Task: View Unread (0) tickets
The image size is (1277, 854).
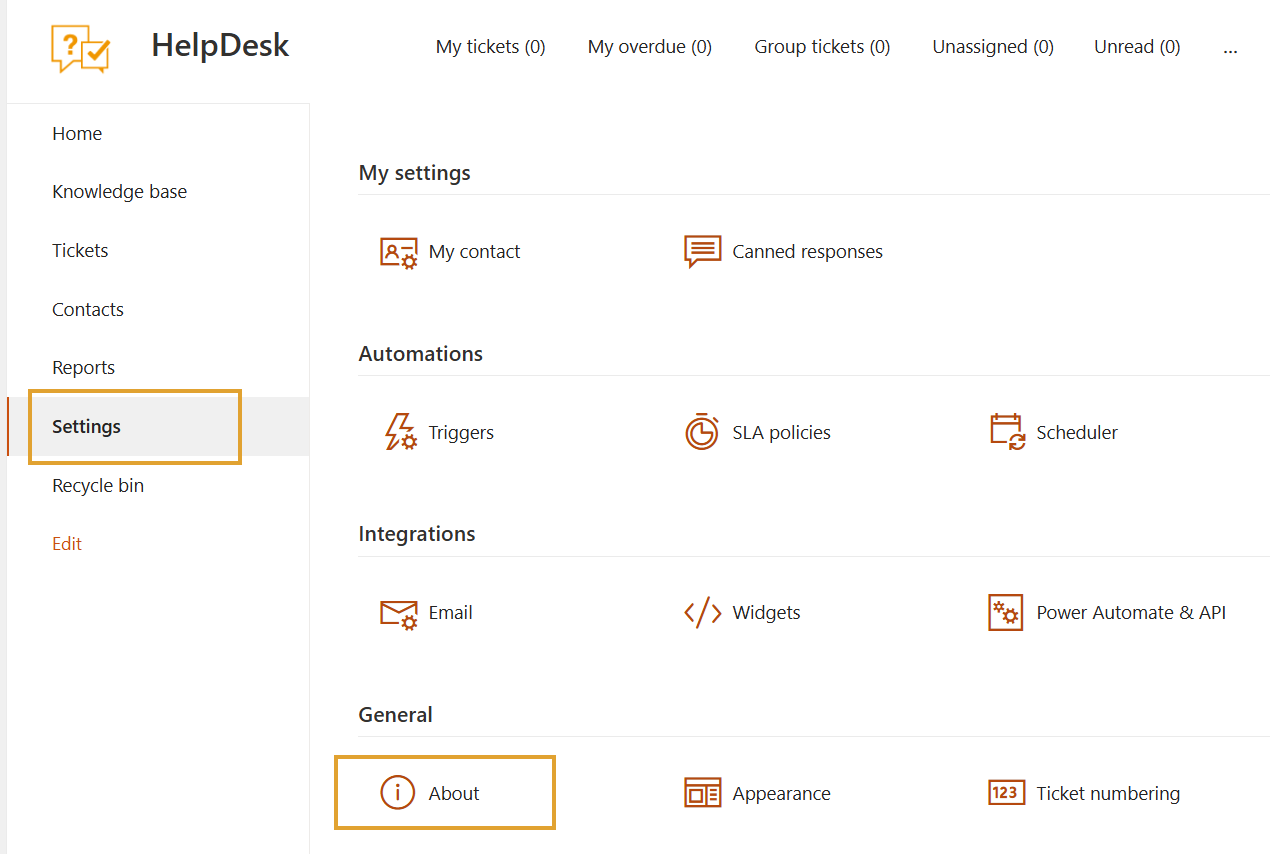Action: coord(1137,47)
